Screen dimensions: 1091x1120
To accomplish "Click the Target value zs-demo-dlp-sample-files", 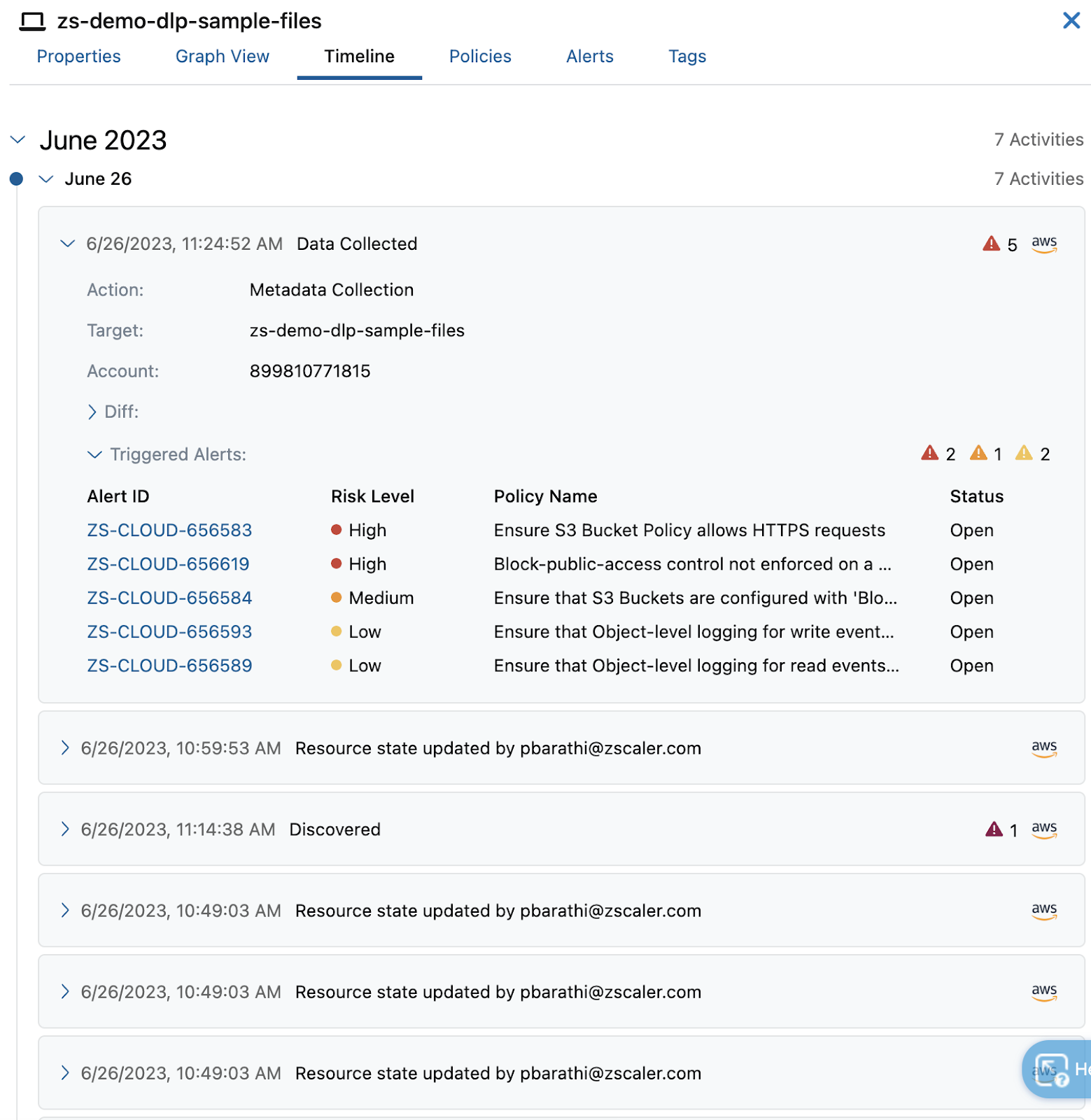I will pyautogui.click(x=357, y=330).
